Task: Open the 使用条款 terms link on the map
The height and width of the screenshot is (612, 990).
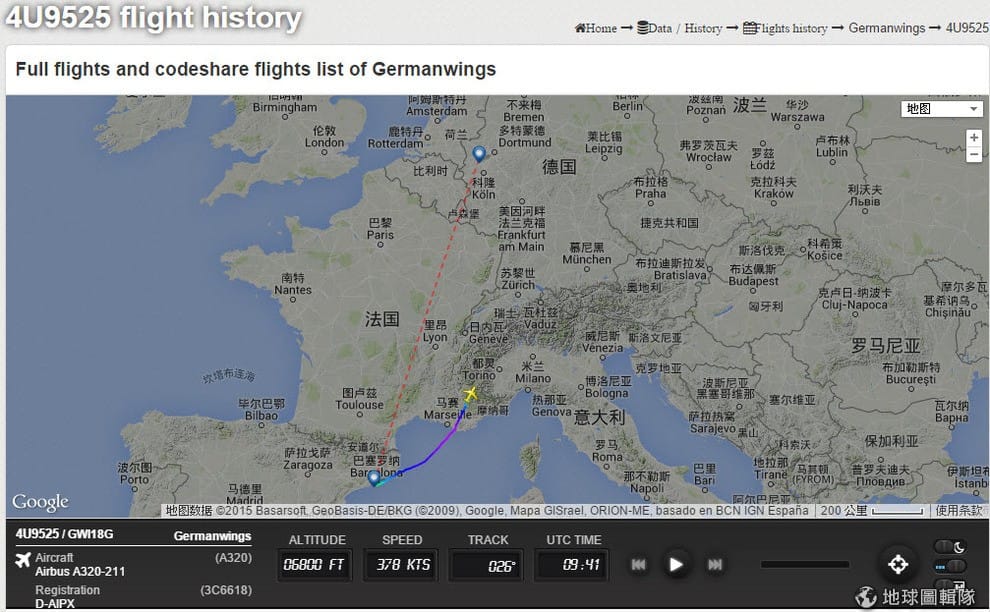Action: (x=958, y=510)
